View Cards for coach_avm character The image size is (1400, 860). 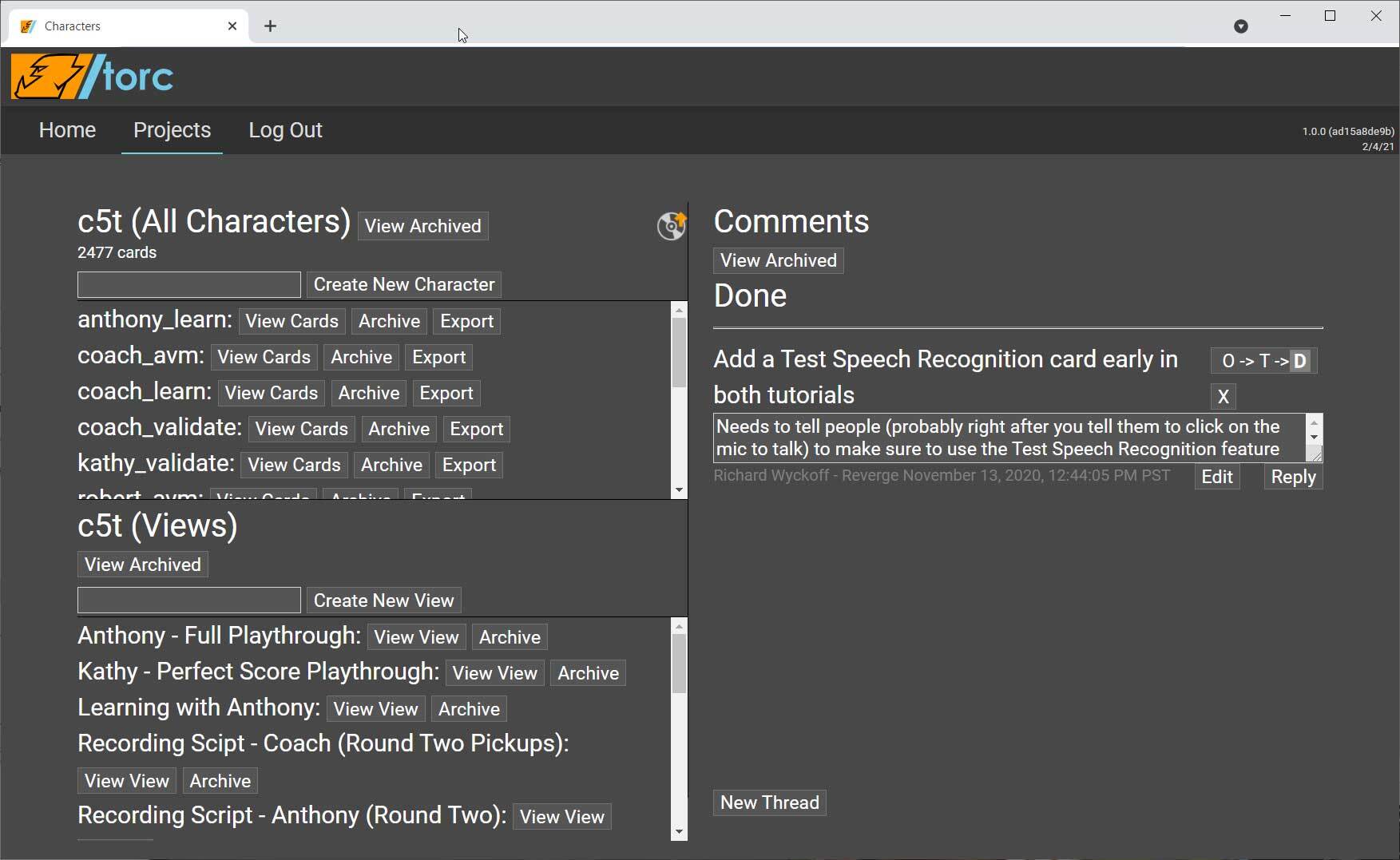click(x=264, y=357)
